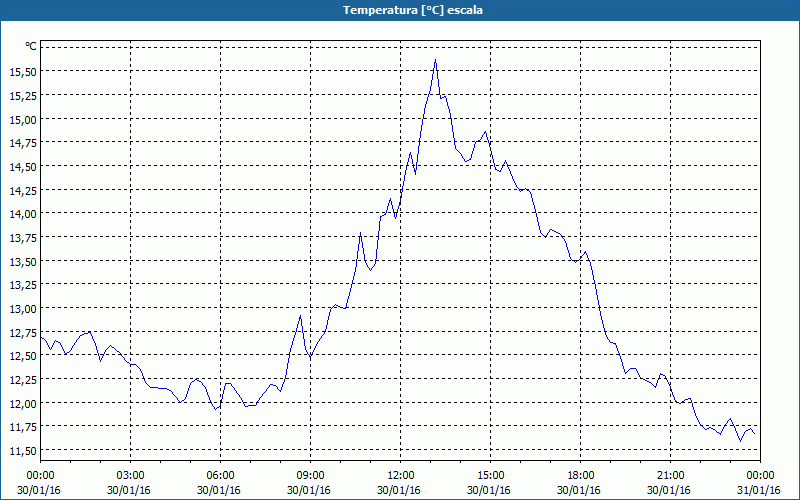Click the 12:00 time axis label
The width and height of the screenshot is (800, 500).
pos(401,476)
